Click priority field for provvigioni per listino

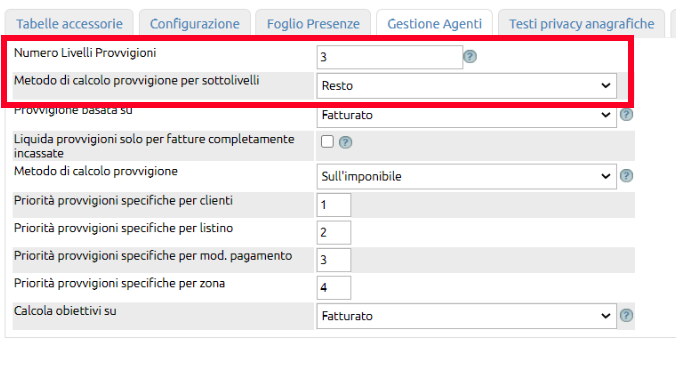click(334, 232)
